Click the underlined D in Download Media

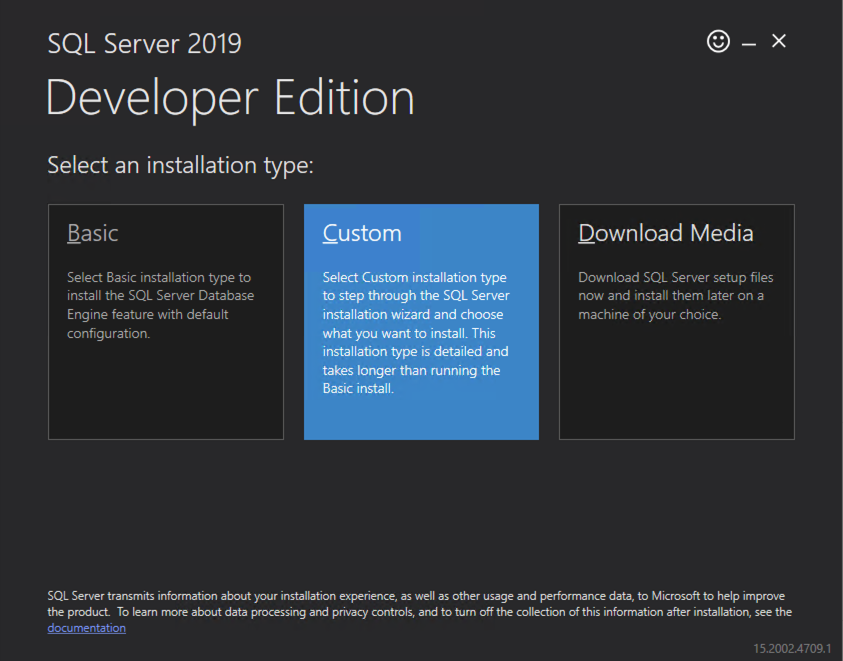tap(587, 233)
